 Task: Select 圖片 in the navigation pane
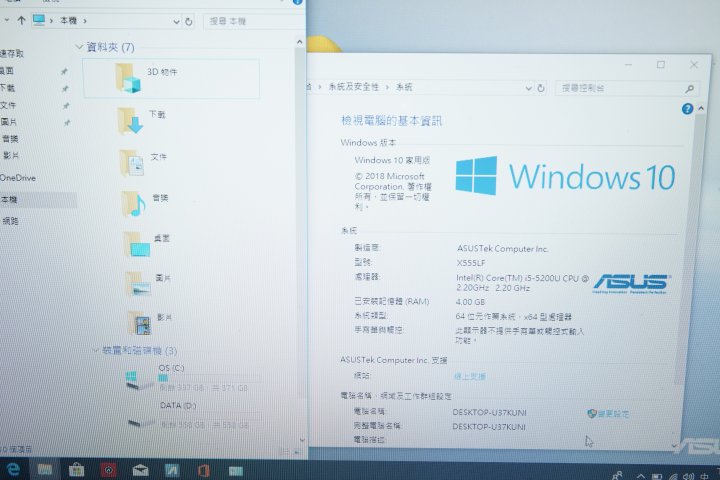pos(9,122)
